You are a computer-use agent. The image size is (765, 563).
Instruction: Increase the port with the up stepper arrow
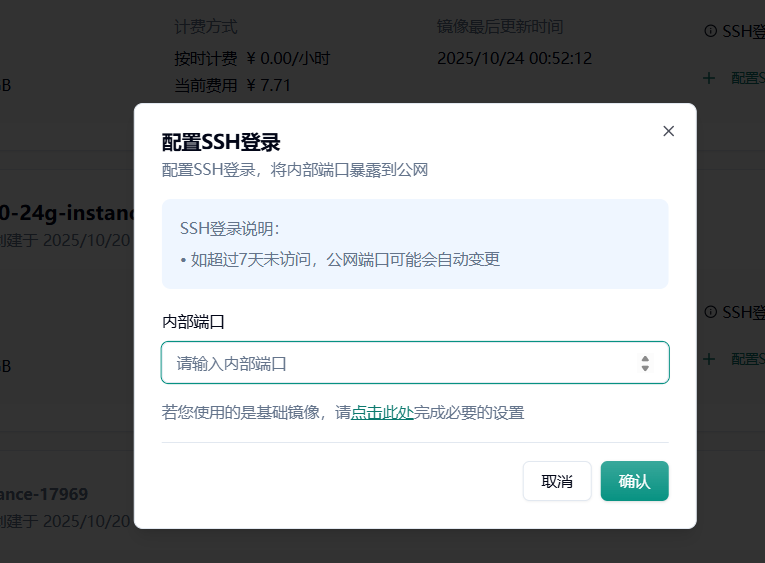pos(645,358)
